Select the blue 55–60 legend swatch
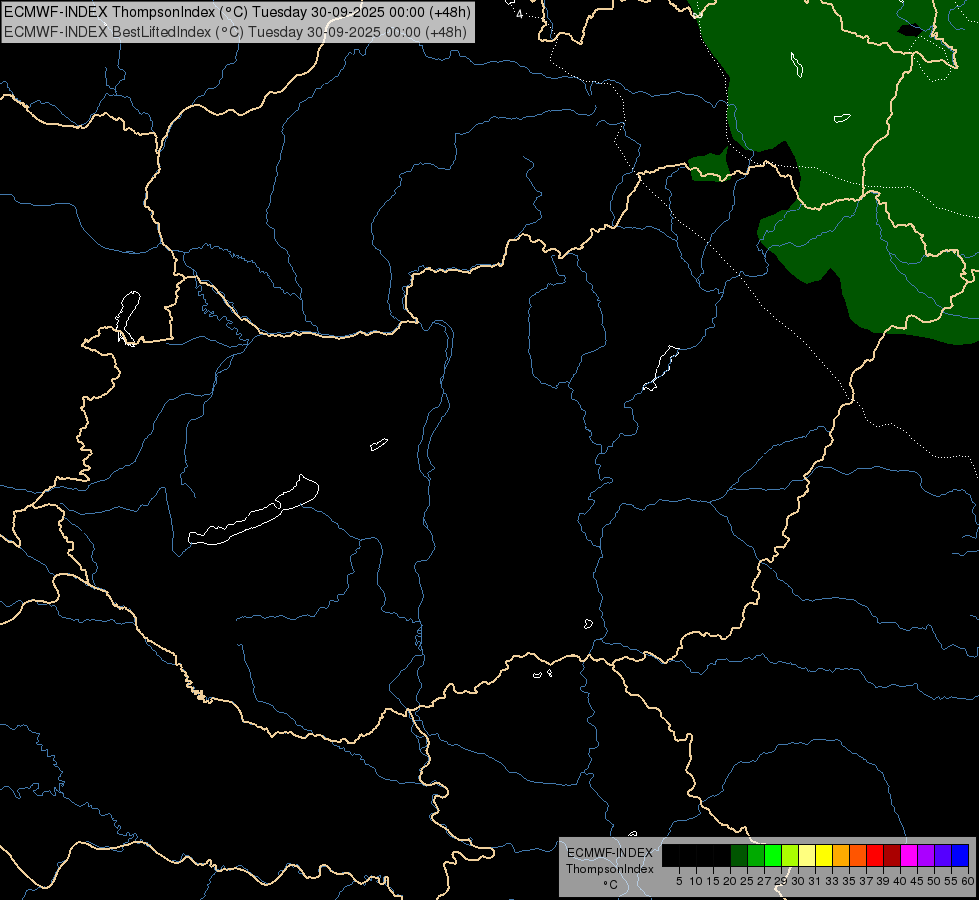Screen dimensions: 979x900 tap(960, 855)
